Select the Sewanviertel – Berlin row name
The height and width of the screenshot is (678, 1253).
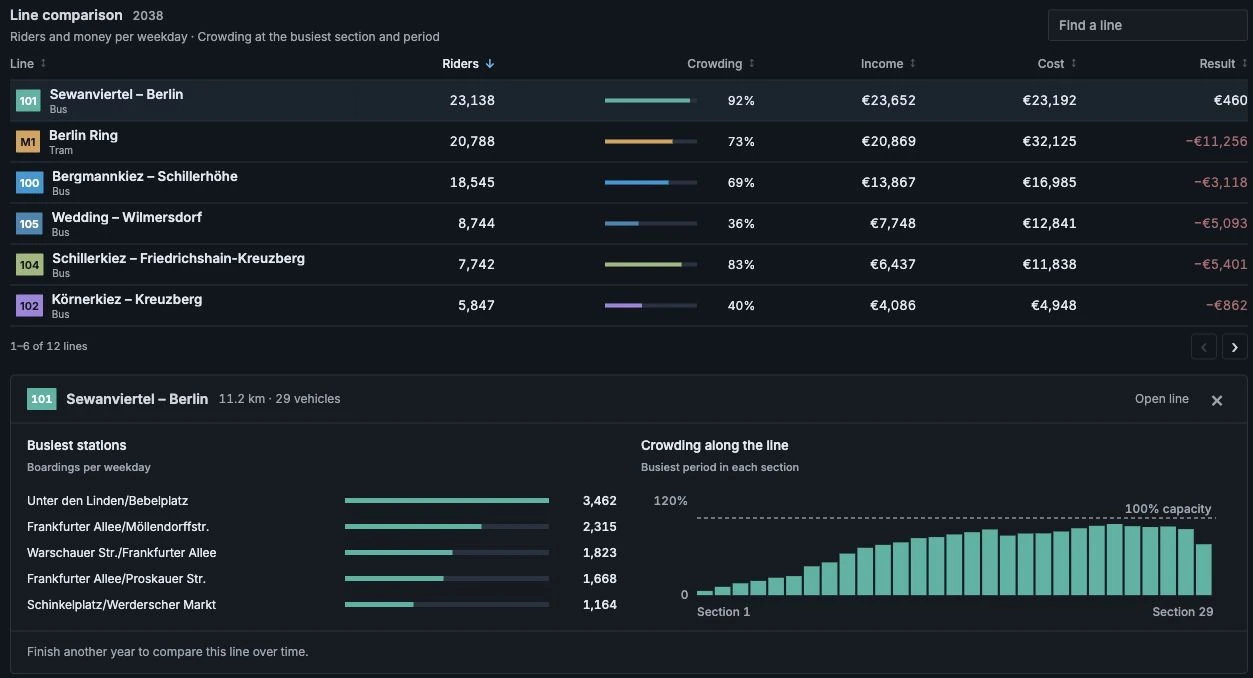116,94
